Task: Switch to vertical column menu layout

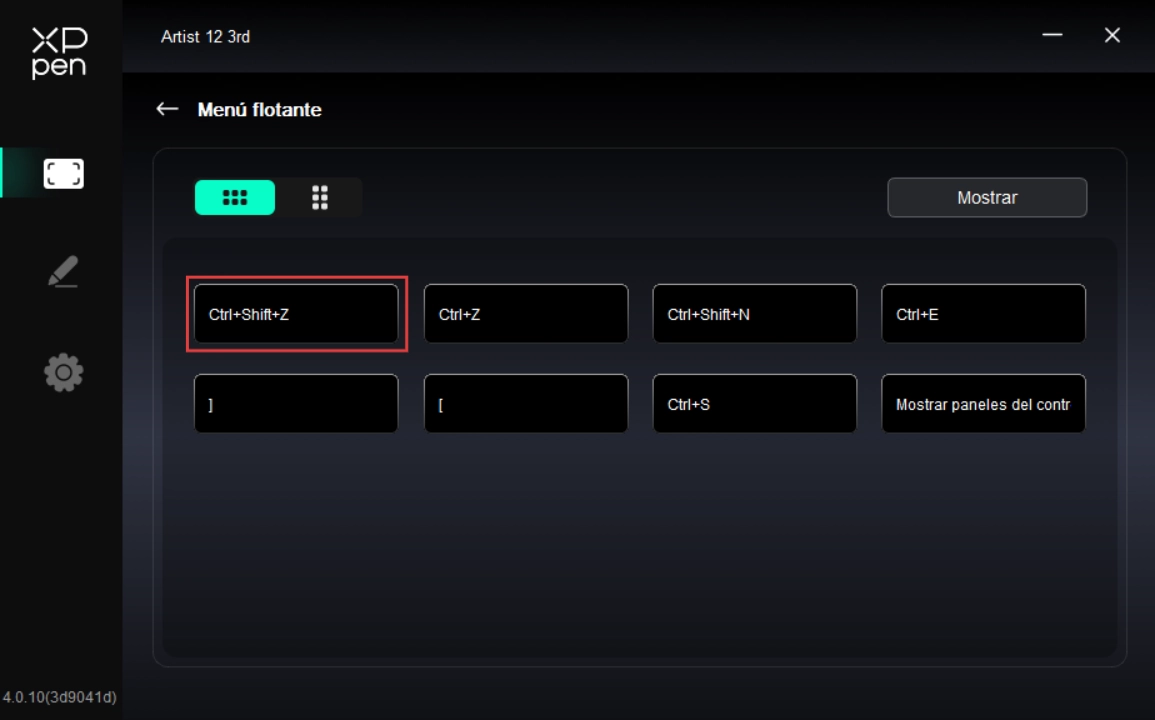Action: click(319, 198)
